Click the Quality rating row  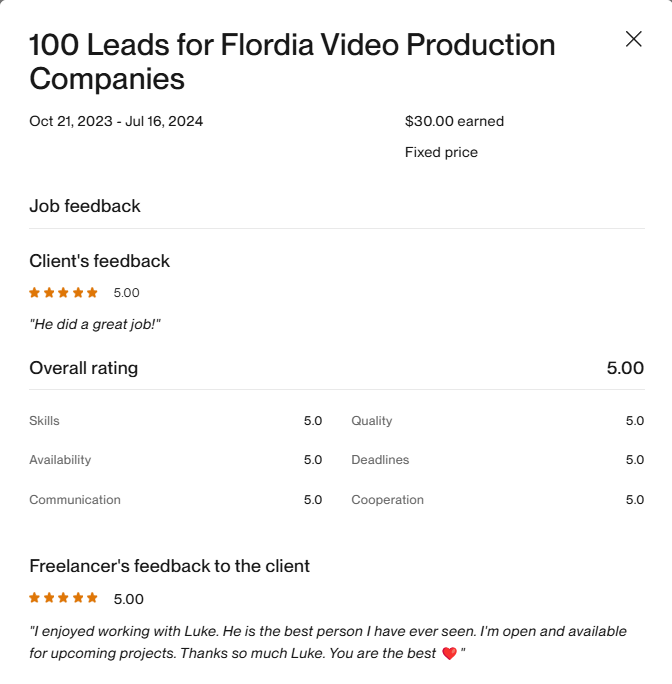[497, 421]
